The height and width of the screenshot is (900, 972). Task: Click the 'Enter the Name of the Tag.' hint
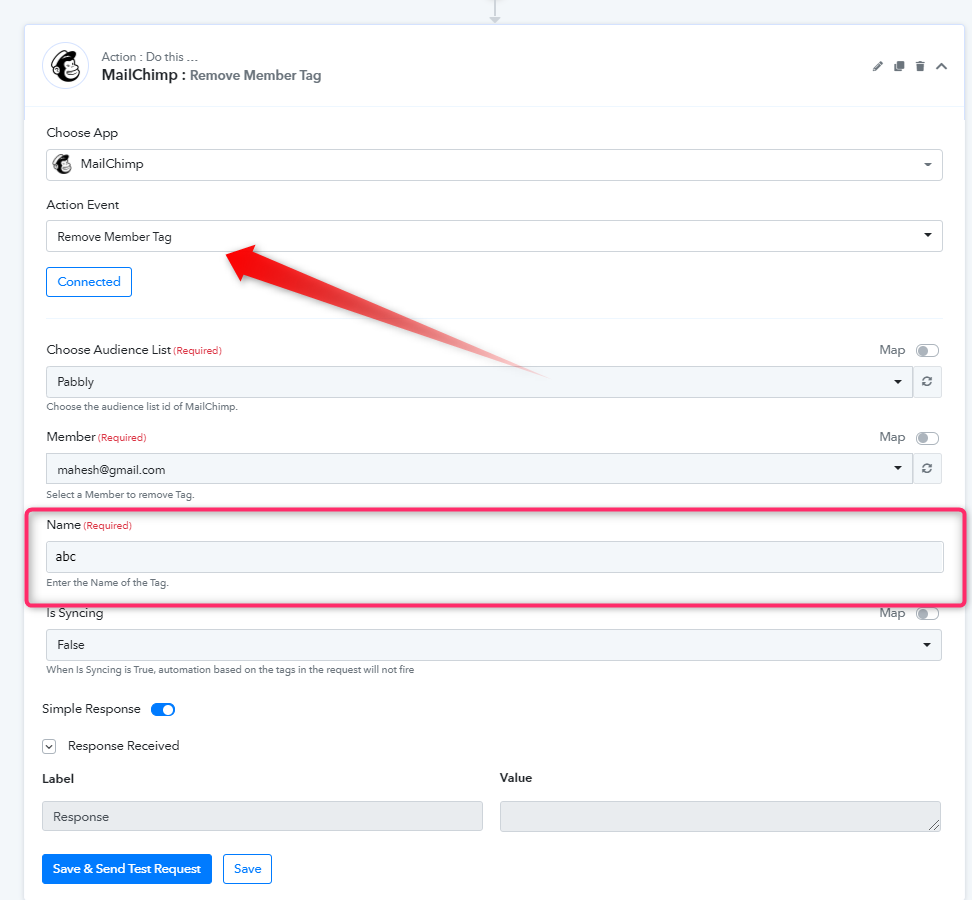[x=107, y=583]
